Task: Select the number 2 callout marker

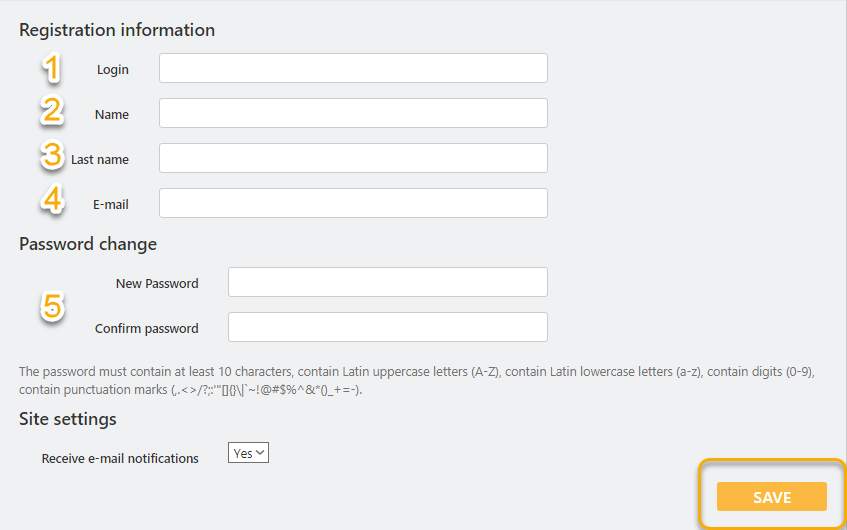Action: pyautogui.click(x=52, y=111)
